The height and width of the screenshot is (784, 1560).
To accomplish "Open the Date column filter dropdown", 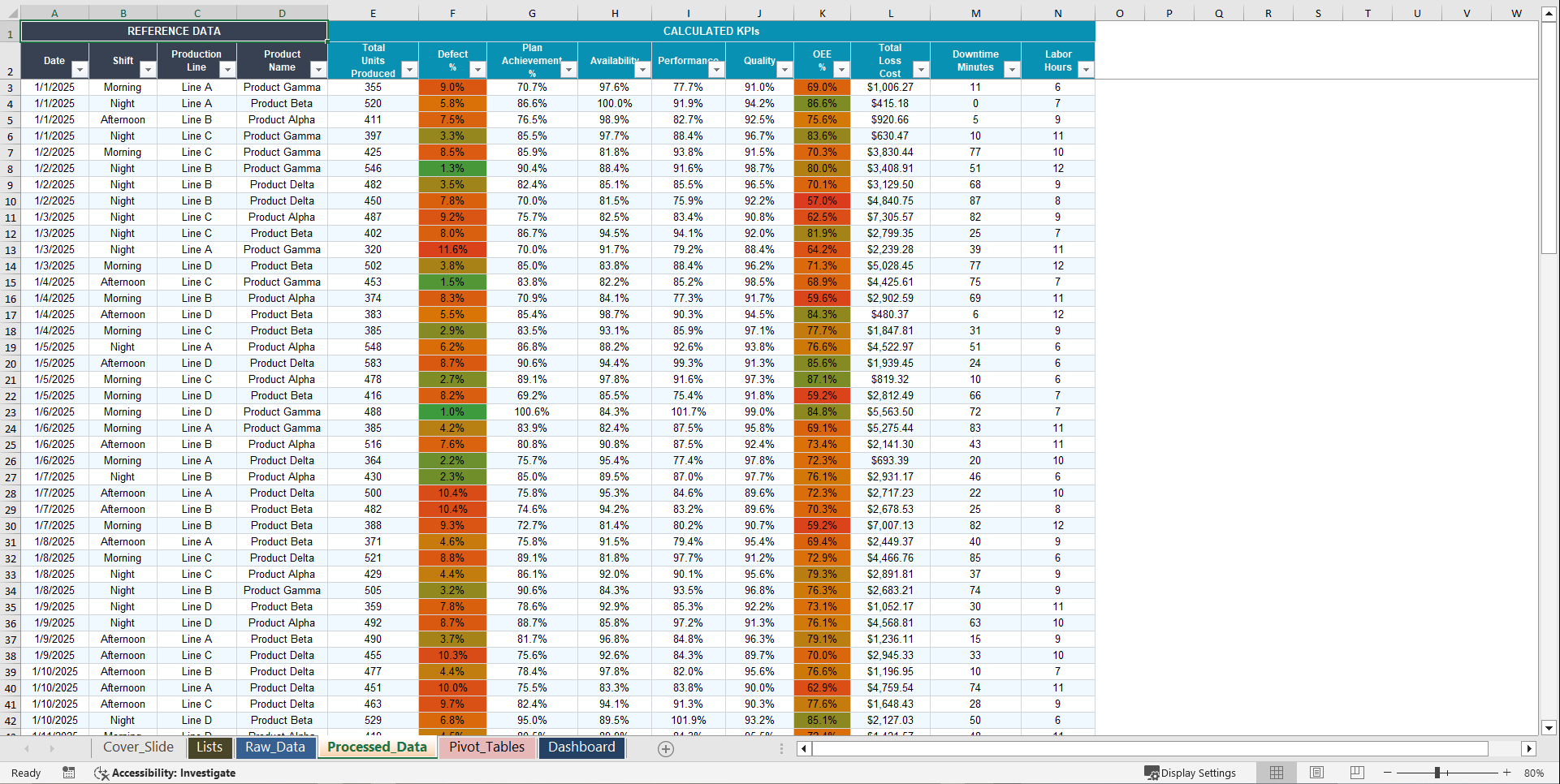I will [x=79, y=70].
